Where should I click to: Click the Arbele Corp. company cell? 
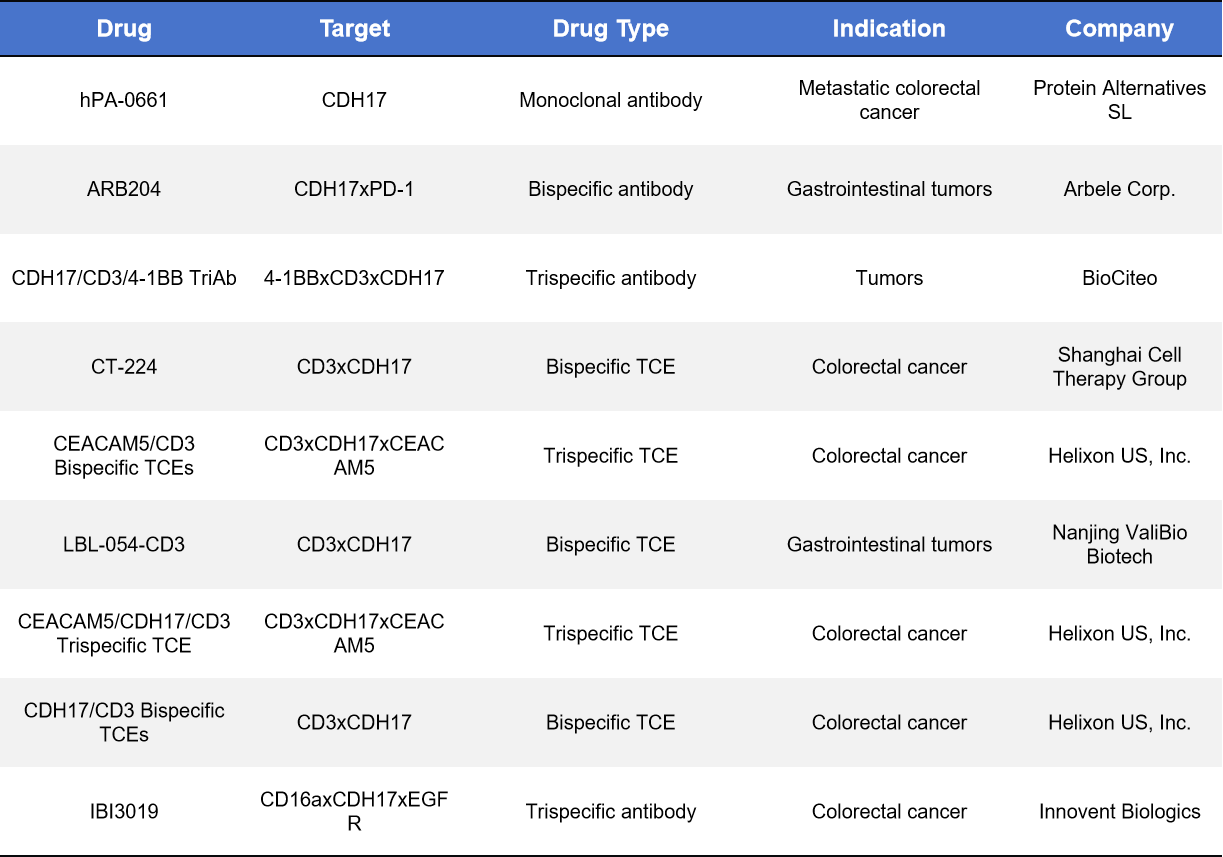coord(1119,189)
